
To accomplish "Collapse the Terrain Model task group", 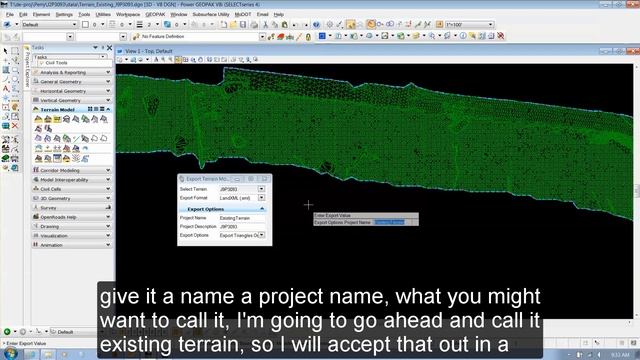I will [108, 109].
